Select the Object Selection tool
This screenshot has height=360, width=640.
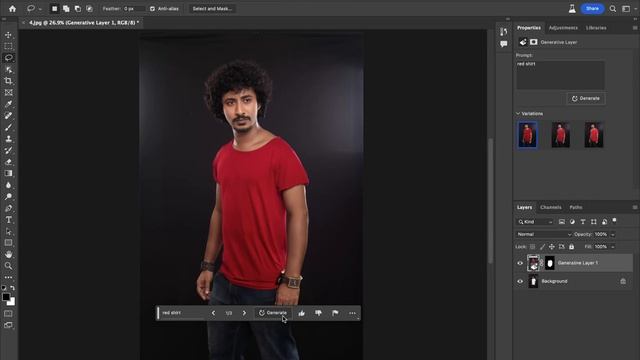tap(8, 69)
